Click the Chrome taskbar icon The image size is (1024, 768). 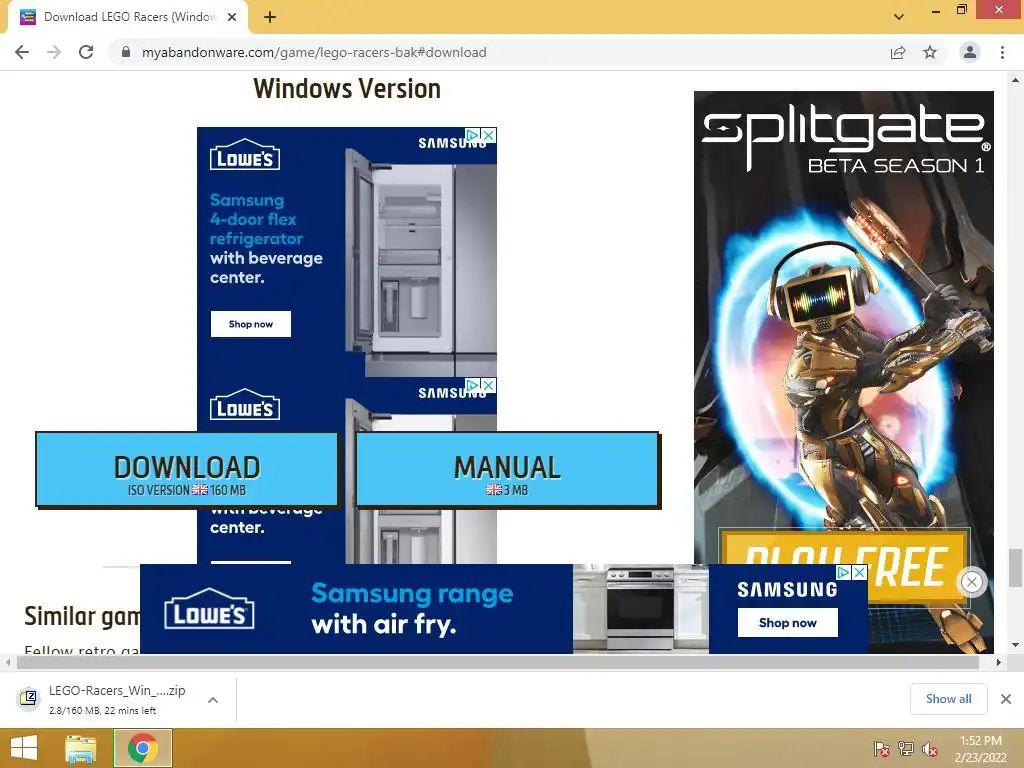pyautogui.click(x=143, y=748)
